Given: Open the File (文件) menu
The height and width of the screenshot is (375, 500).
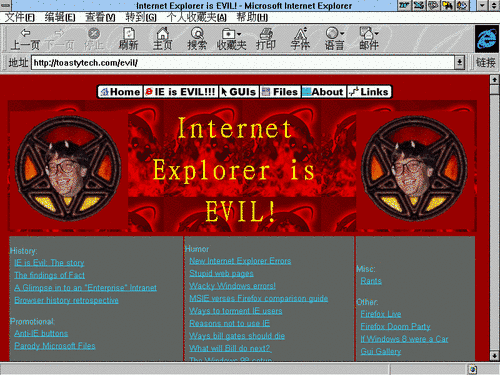Looking at the screenshot, I should [20, 17].
